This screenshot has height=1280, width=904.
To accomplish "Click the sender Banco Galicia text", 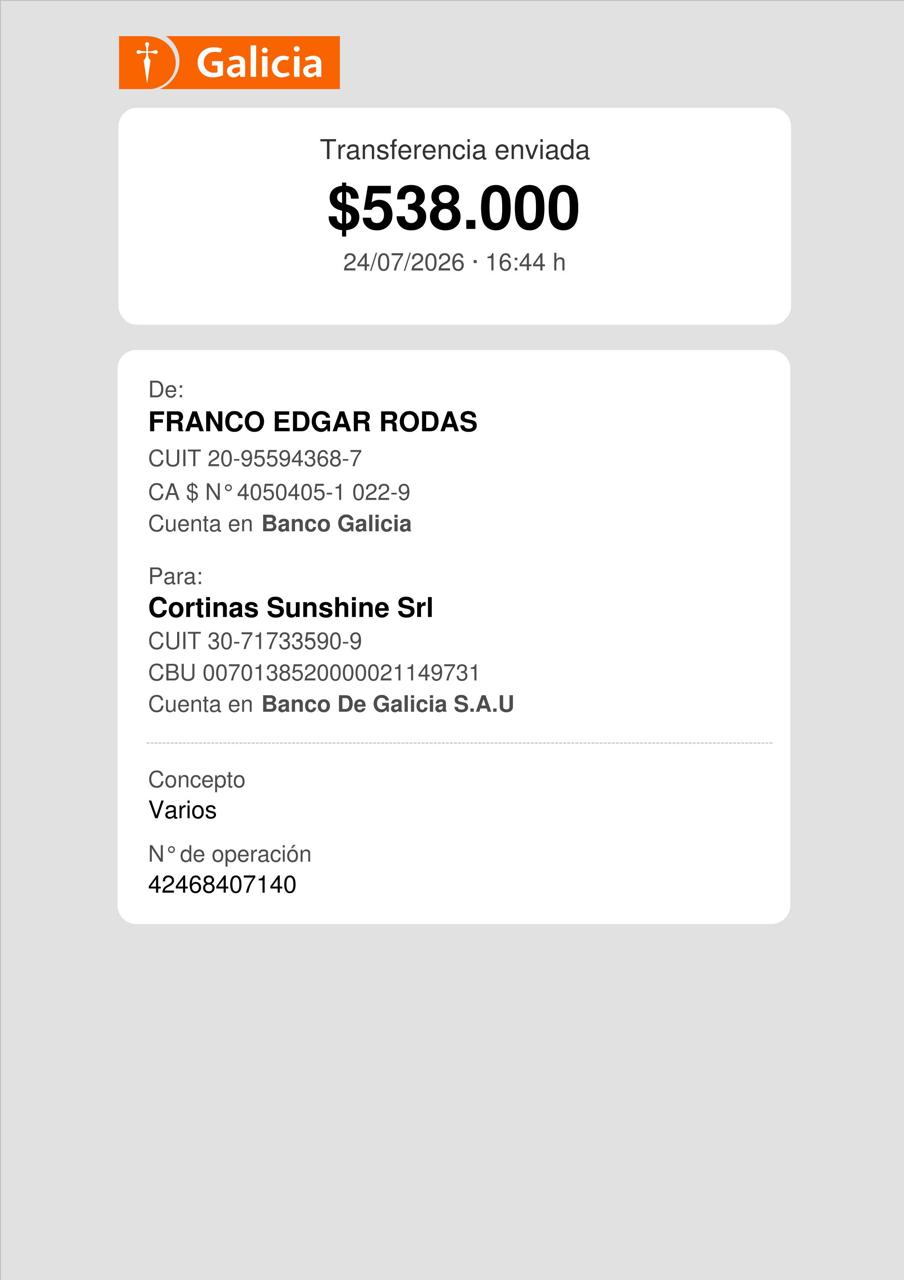I will pyautogui.click(x=336, y=524).
